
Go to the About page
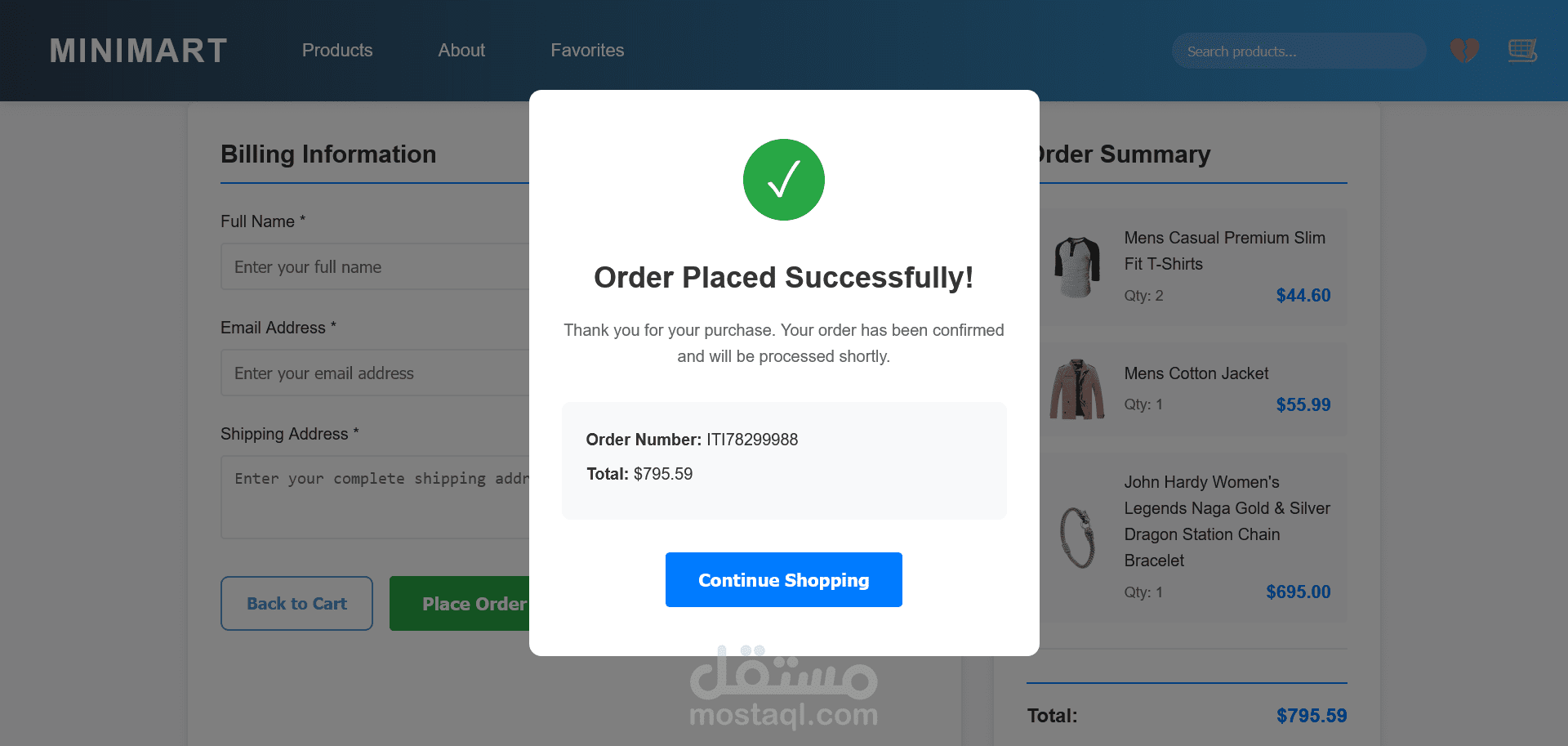click(461, 51)
